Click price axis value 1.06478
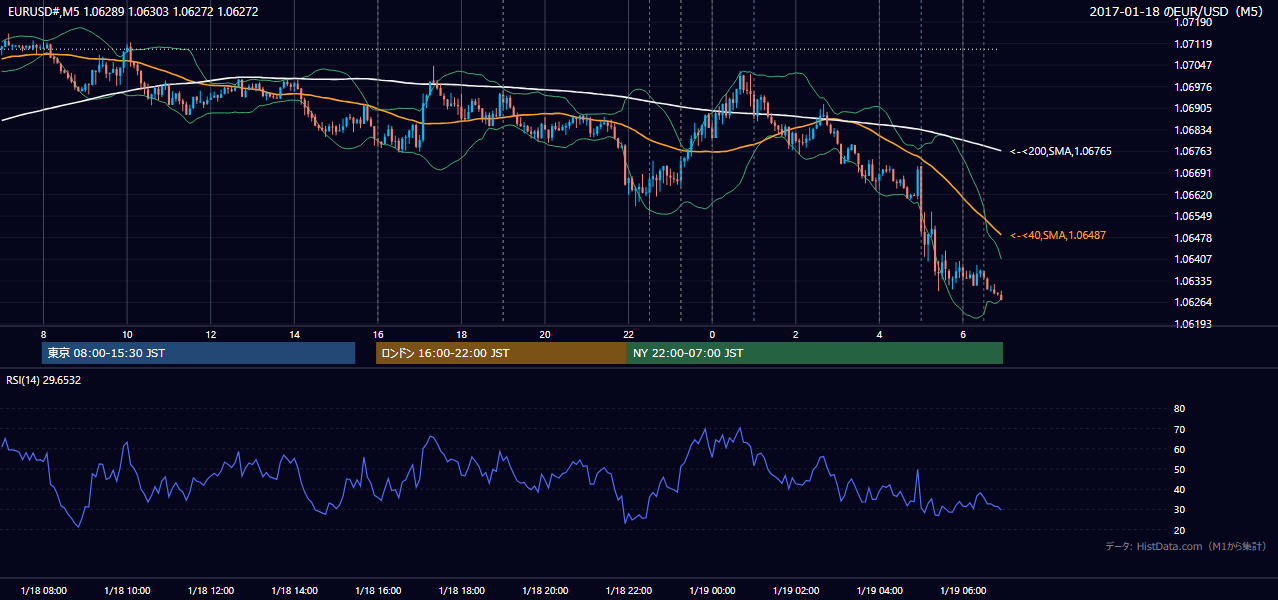Image resolution: width=1278 pixels, height=600 pixels. (x=1194, y=238)
